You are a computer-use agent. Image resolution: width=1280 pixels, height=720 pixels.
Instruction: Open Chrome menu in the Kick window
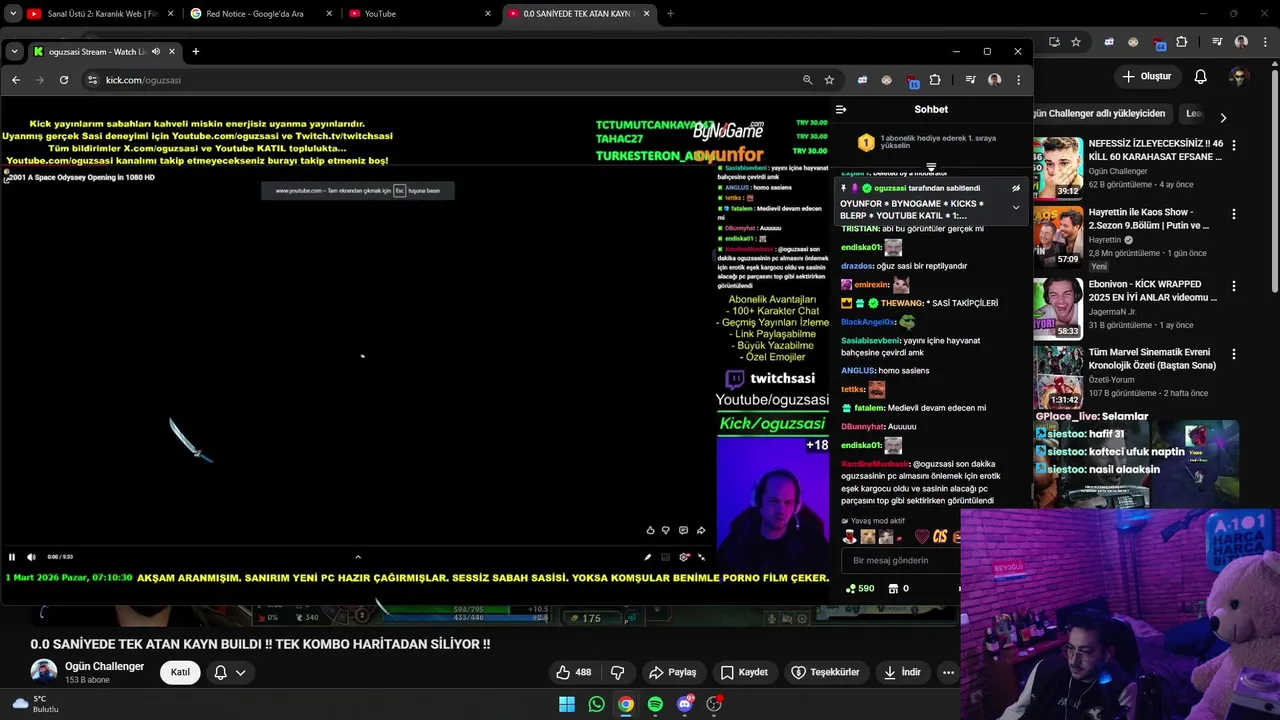point(1018,80)
